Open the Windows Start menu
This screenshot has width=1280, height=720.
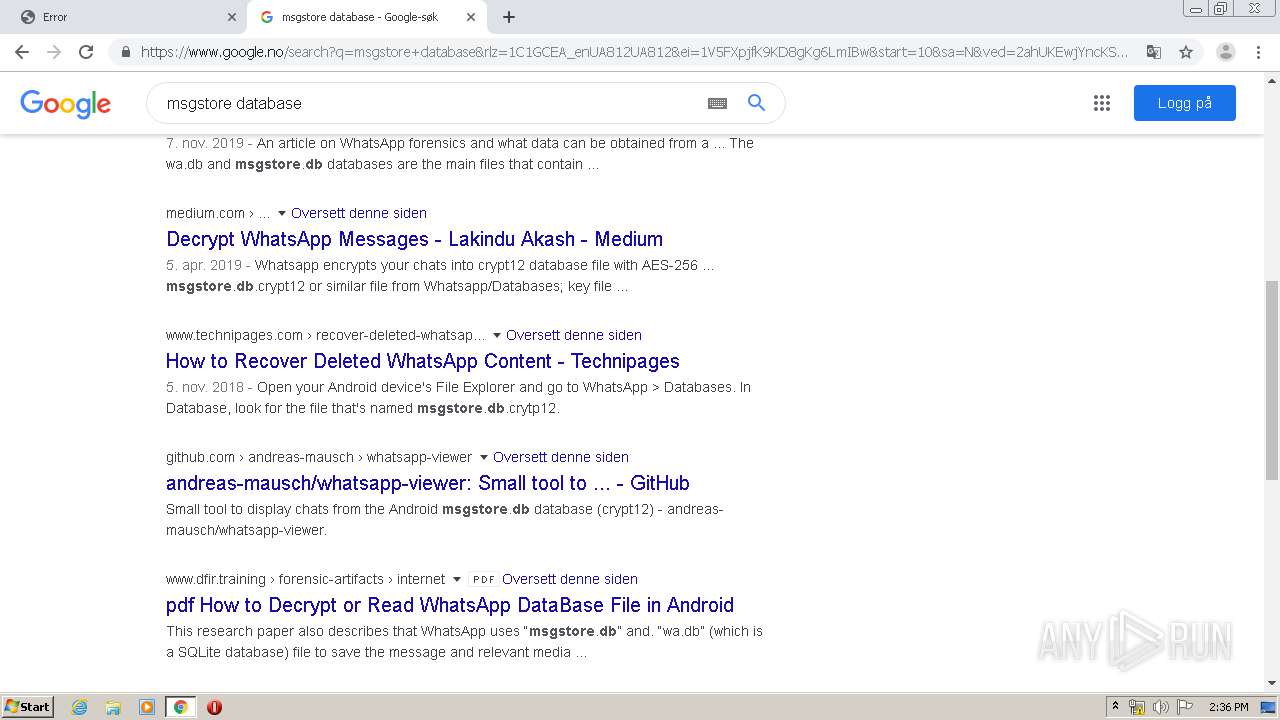coord(28,706)
